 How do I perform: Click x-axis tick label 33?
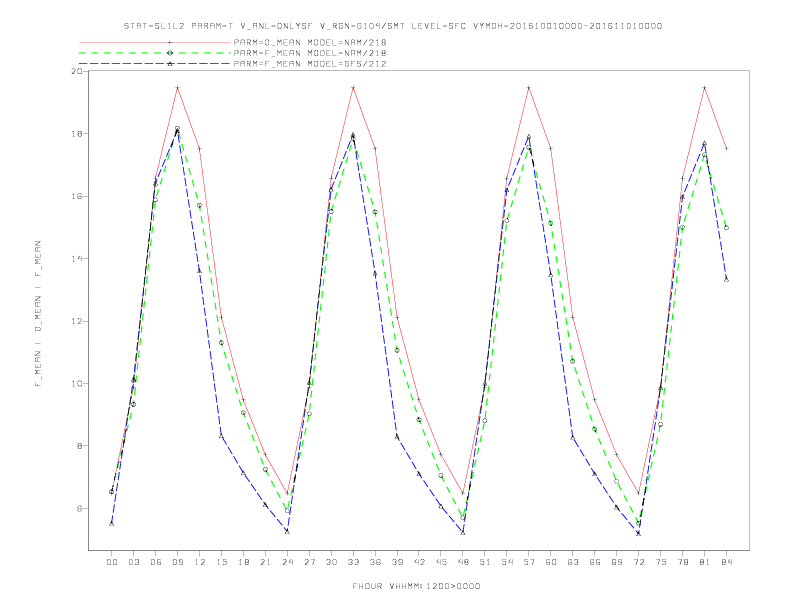coord(353,562)
